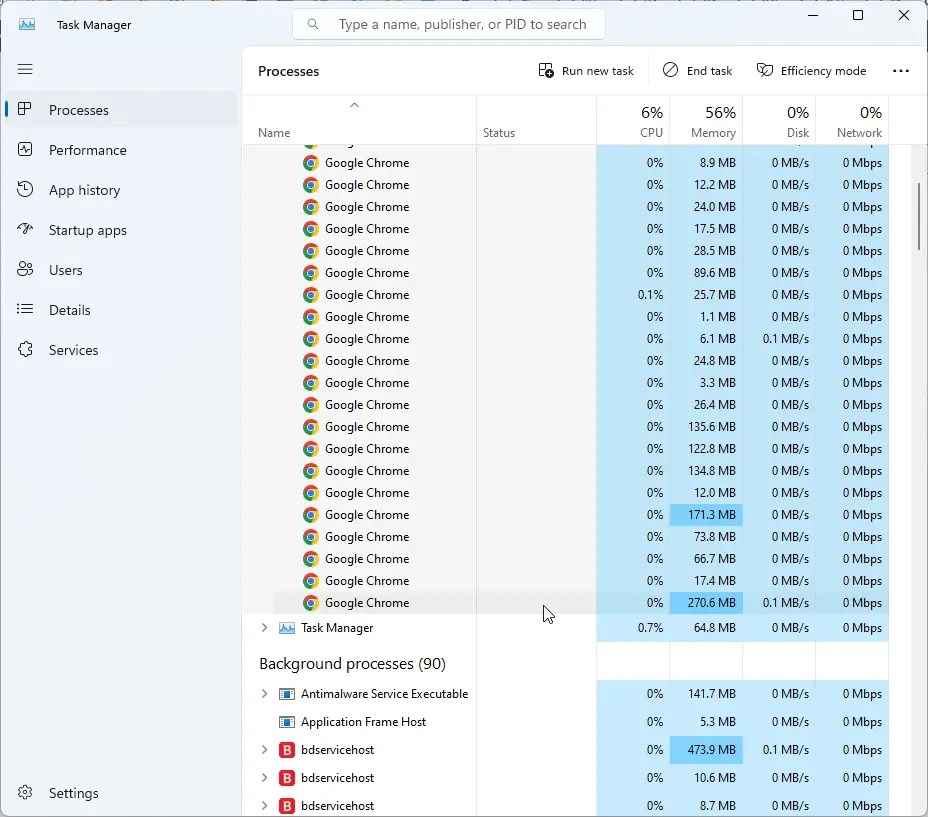Image resolution: width=928 pixels, height=817 pixels.
Task: Click Chrome icon of the 122.8 MB process
Action: (311, 449)
